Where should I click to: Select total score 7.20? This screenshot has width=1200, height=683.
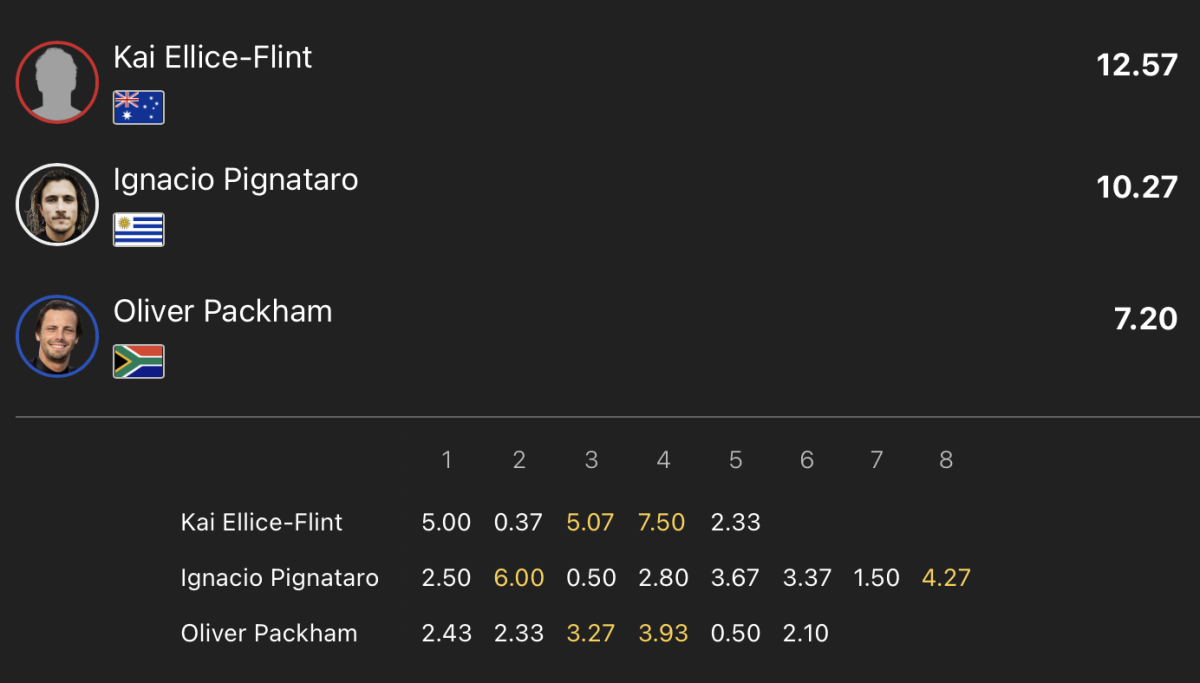pos(1146,319)
